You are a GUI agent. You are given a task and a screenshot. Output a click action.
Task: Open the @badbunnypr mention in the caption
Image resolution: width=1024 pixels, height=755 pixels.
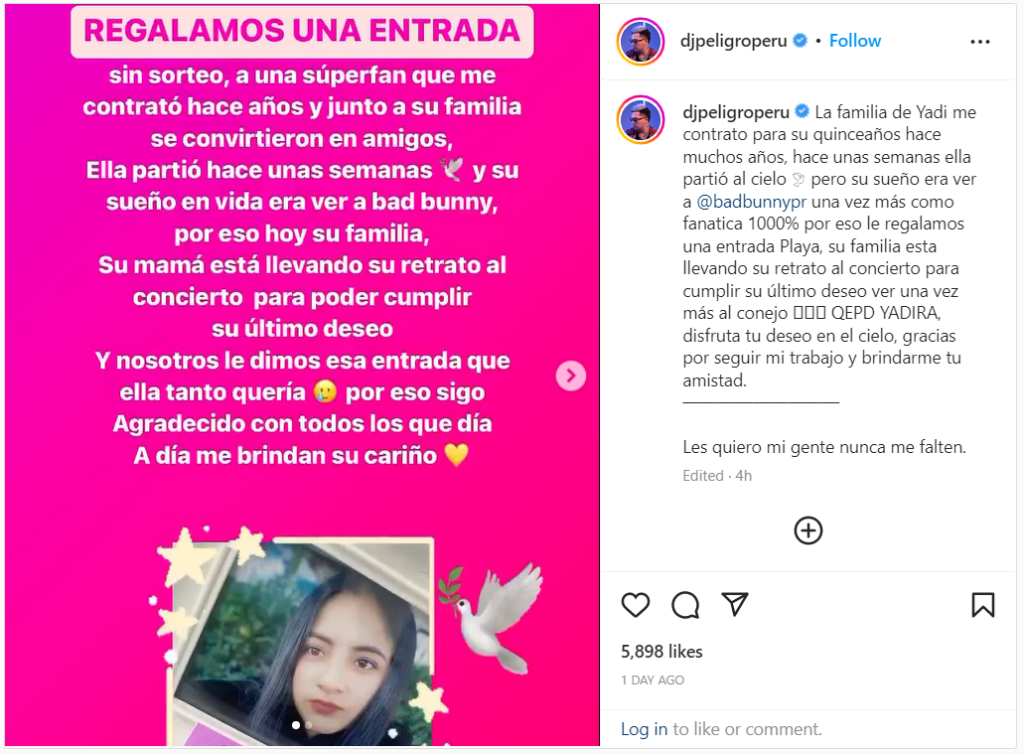(x=751, y=201)
